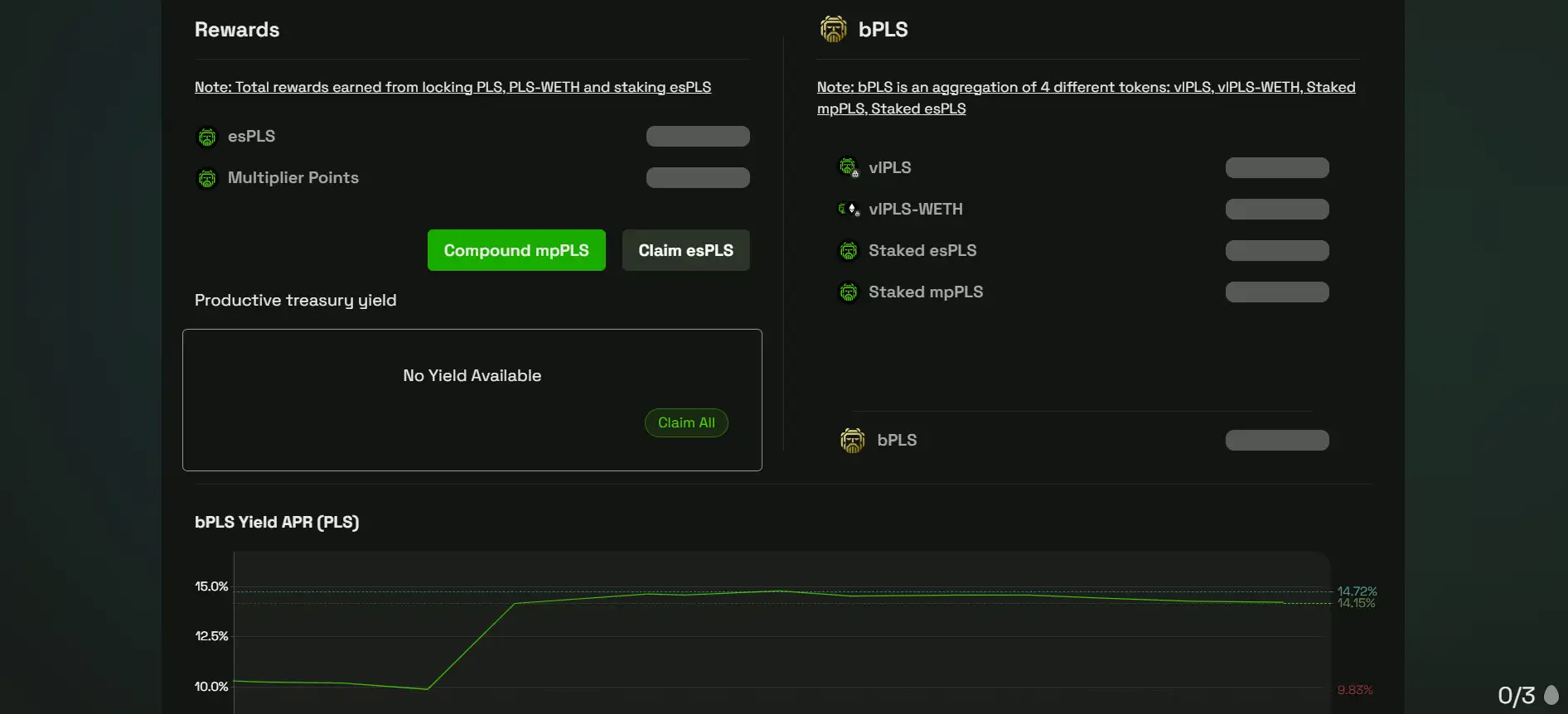Click the droplet icon beside 0/3 counter
Screen dimensions: 1568x714
tap(1551, 695)
